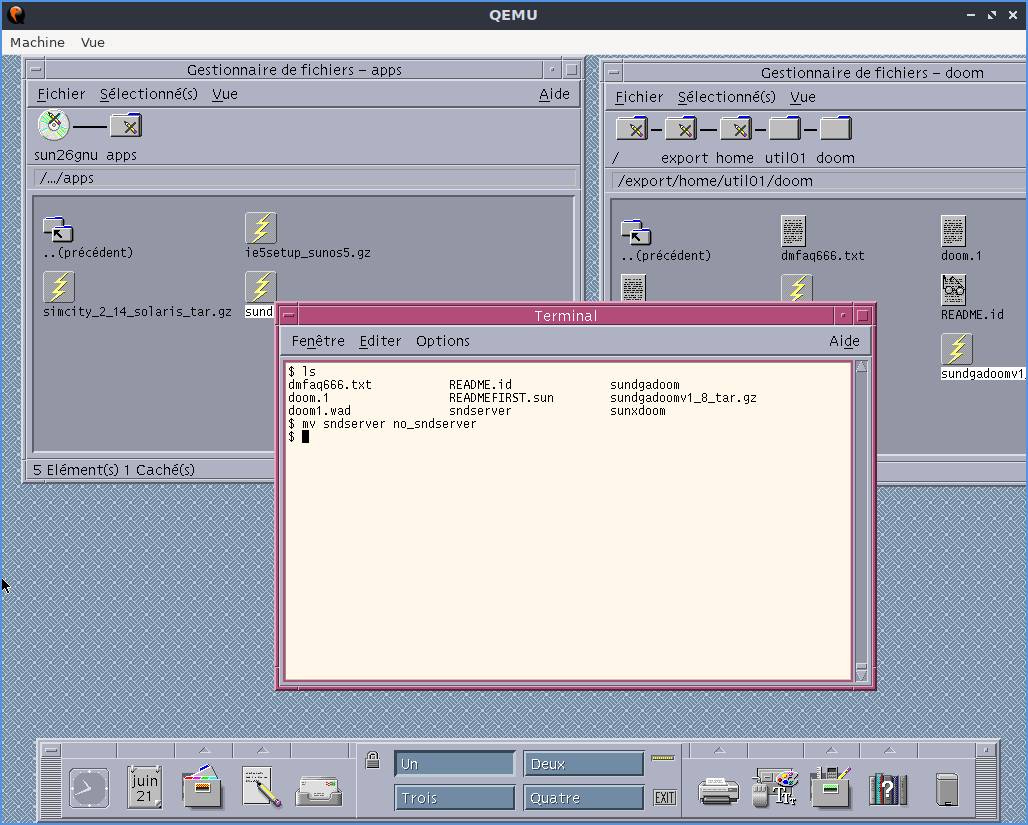The image size is (1028, 825).
Task: Click the EXIT button on front panel
Action: click(665, 797)
